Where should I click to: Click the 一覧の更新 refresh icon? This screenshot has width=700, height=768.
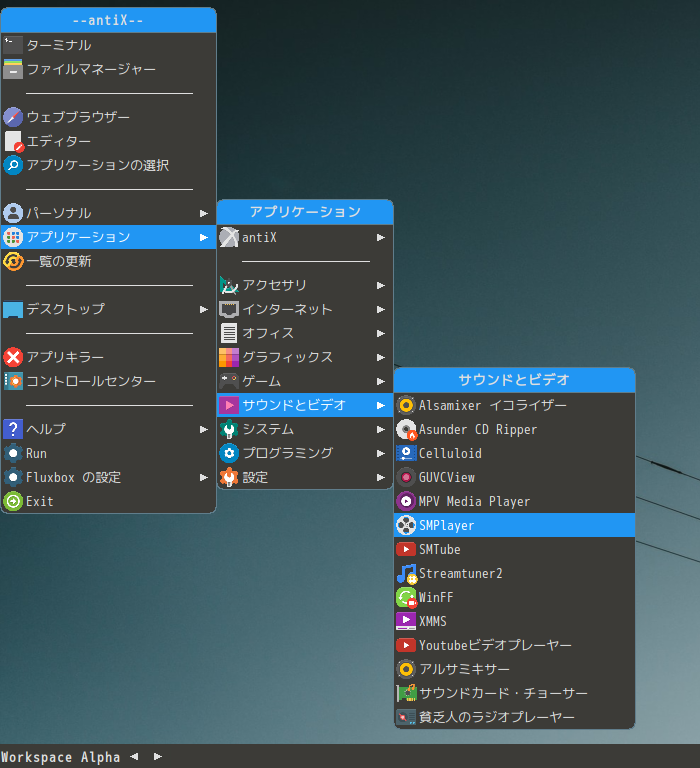click(13, 261)
